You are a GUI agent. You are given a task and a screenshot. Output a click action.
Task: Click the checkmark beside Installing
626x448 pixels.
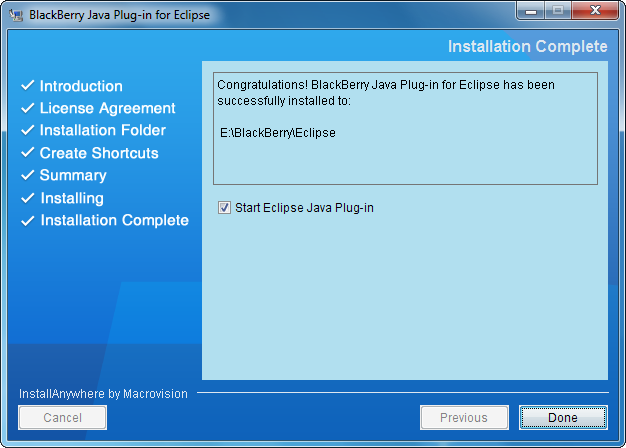pyautogui.click(x=28, y=198)
